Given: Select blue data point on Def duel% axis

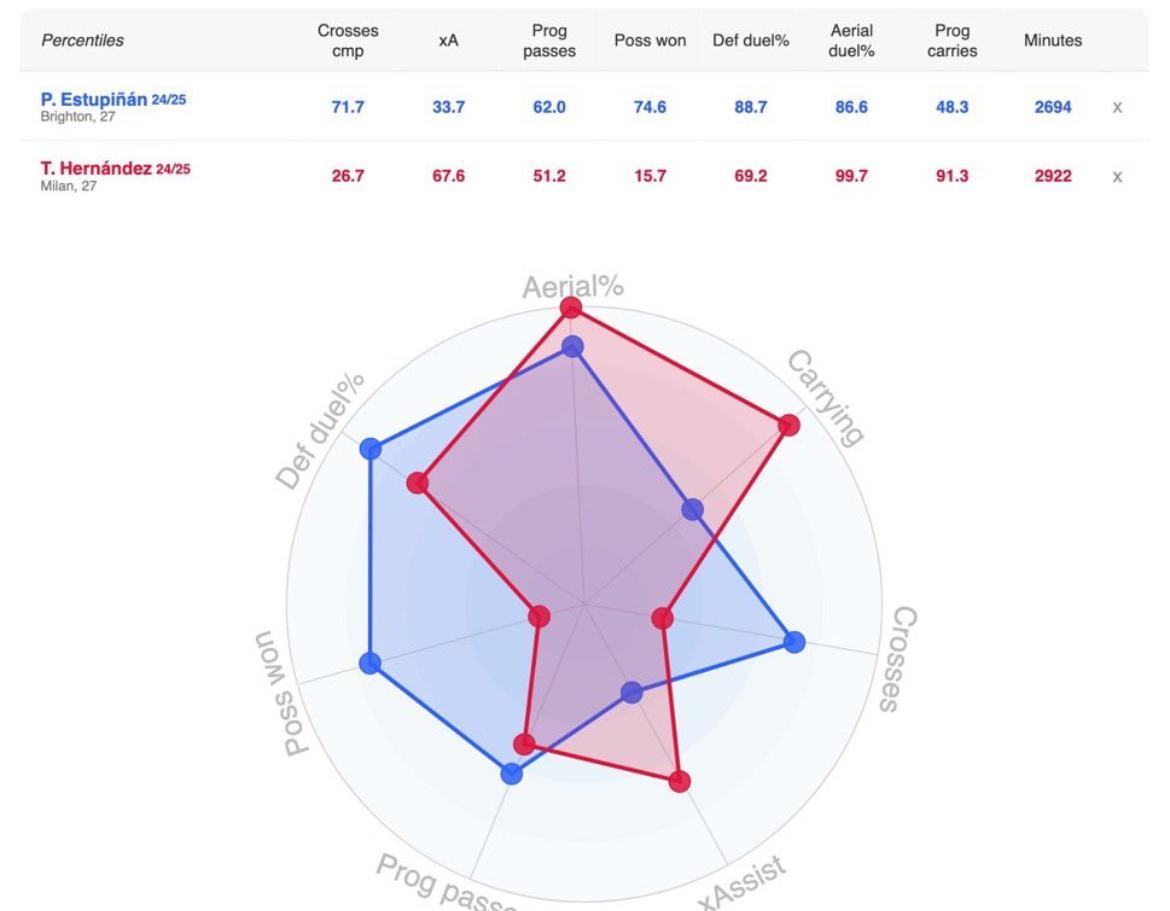Looking at the screenshot, I should tap(370, 449).
